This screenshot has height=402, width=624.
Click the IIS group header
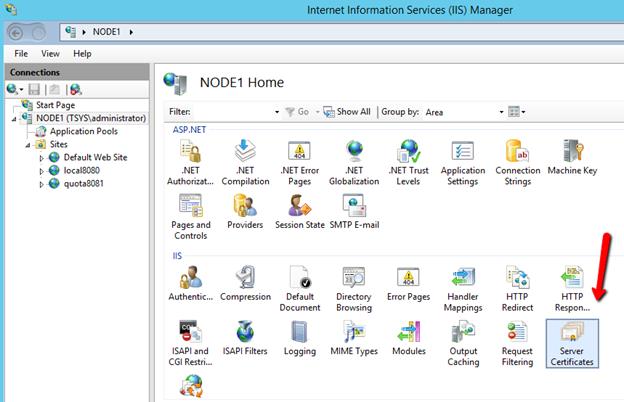tap(177, 256)
